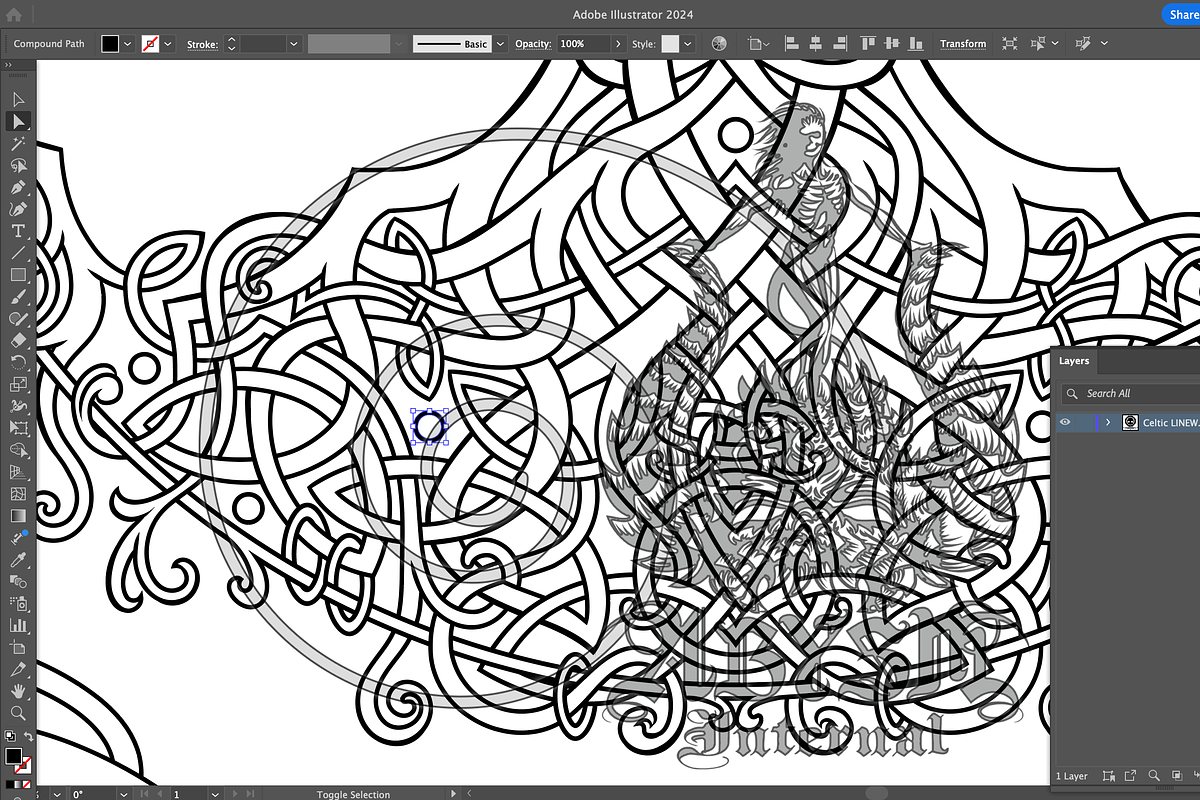The width and height of the screenshot is (1200, 800).
Task: Select the Lasso tool
Action: pos(18,165)
